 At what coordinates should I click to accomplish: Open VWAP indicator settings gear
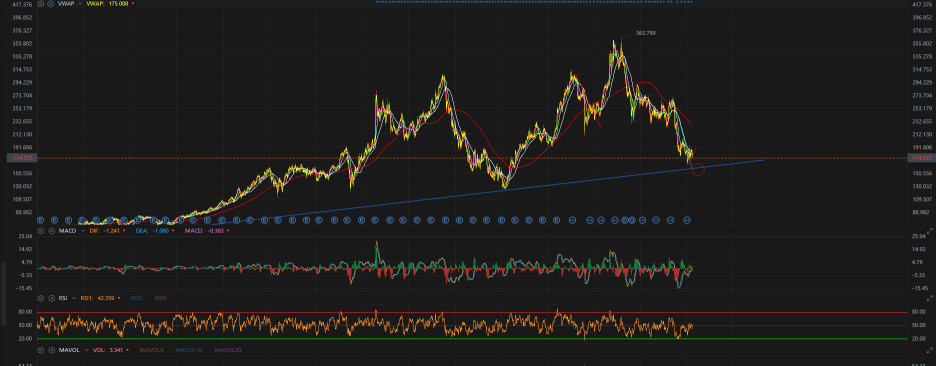pyautogui.click(x=41, y=4)
